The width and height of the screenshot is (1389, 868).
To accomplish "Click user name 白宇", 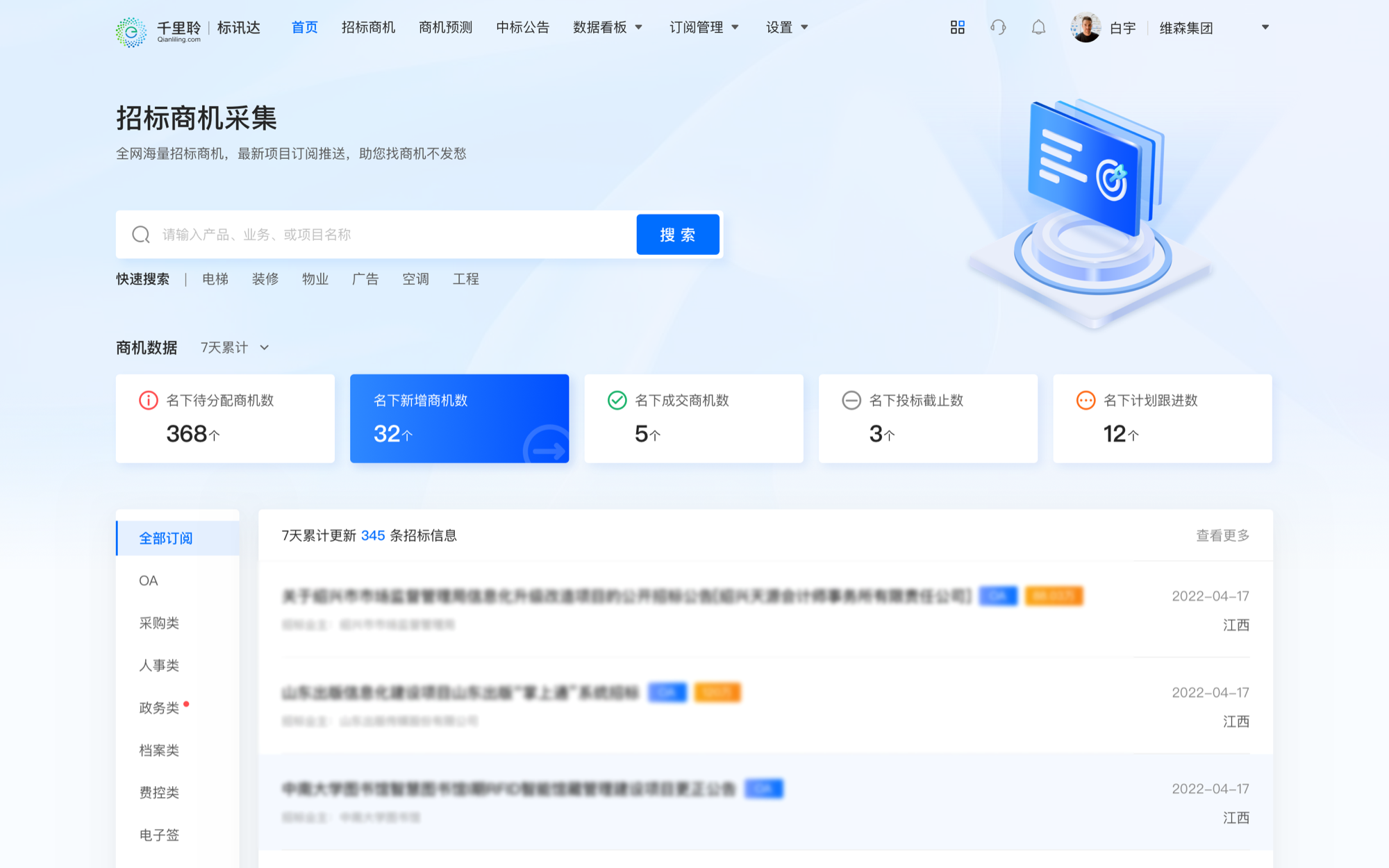I will pyautogui.click(x=1122, y=28).
